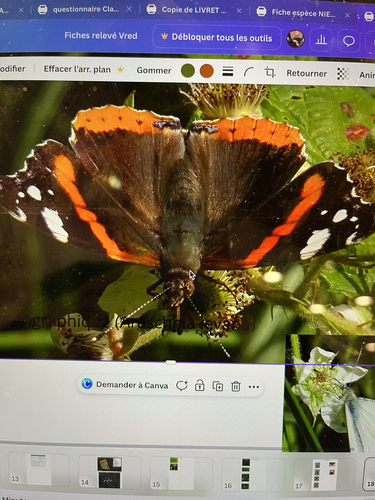Pick the orange color swatch

point(207,71)
